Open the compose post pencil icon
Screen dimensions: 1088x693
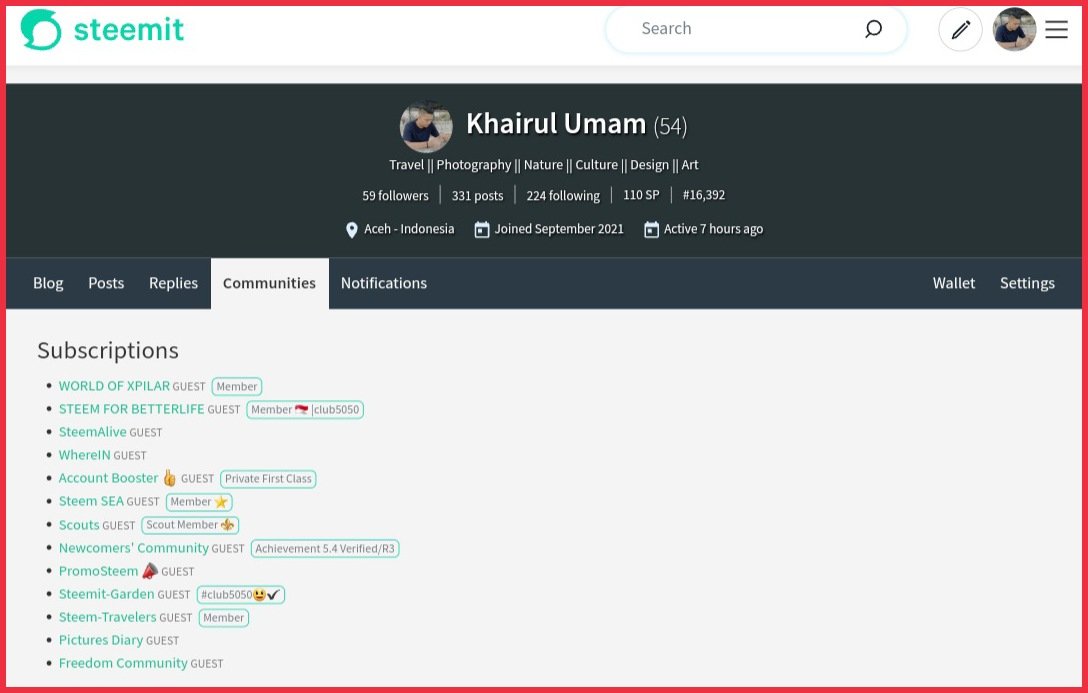coord(960,30)
